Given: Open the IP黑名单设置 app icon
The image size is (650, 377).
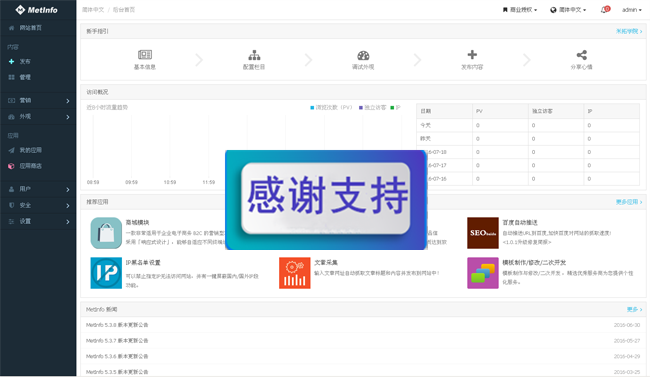Looking at the screenshot, I should pos(106,273).
